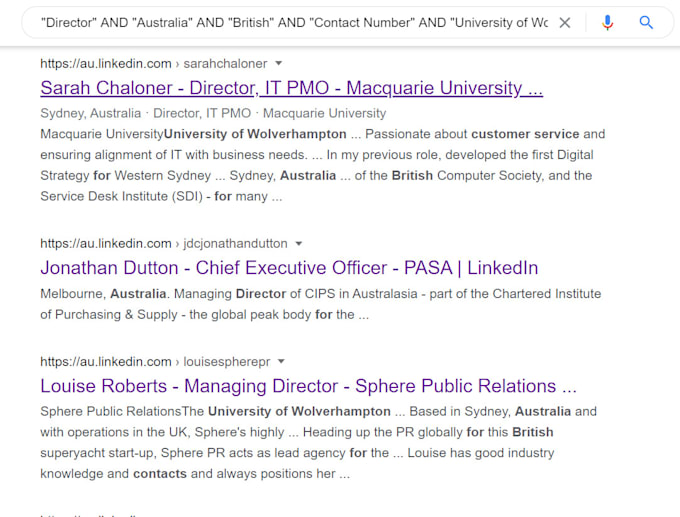
Task: Click the 'Service Desk Institute (SDI)' snippet line
Action: pyautogui.click(x=161, y=196)
